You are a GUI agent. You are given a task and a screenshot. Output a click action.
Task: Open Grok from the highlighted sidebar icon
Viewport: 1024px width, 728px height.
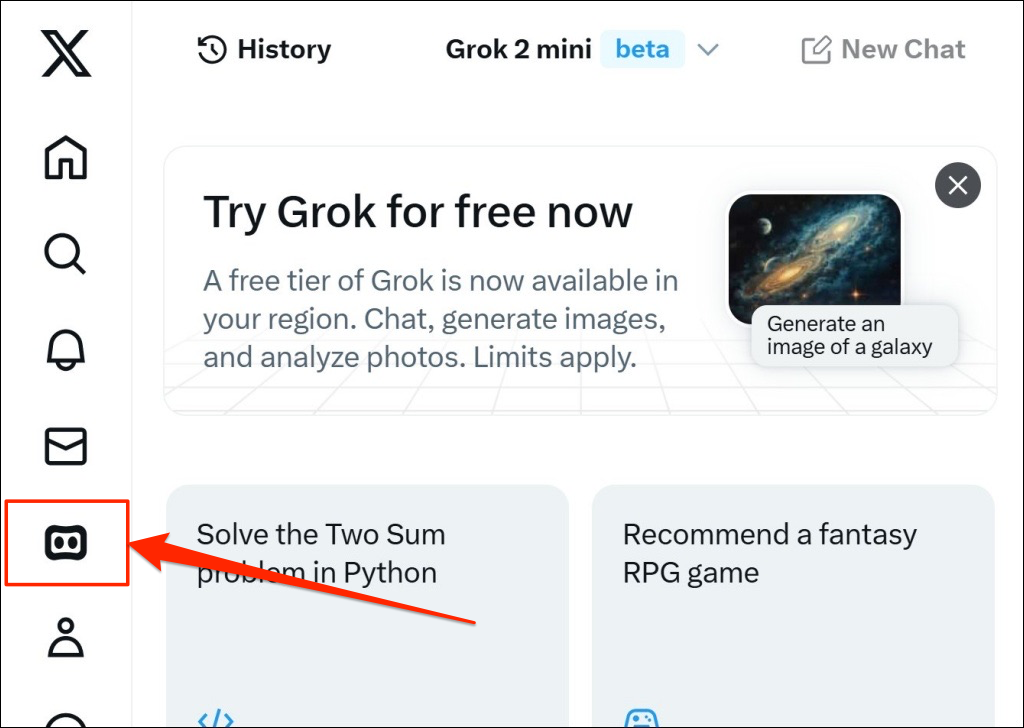(x=66, y=543)
